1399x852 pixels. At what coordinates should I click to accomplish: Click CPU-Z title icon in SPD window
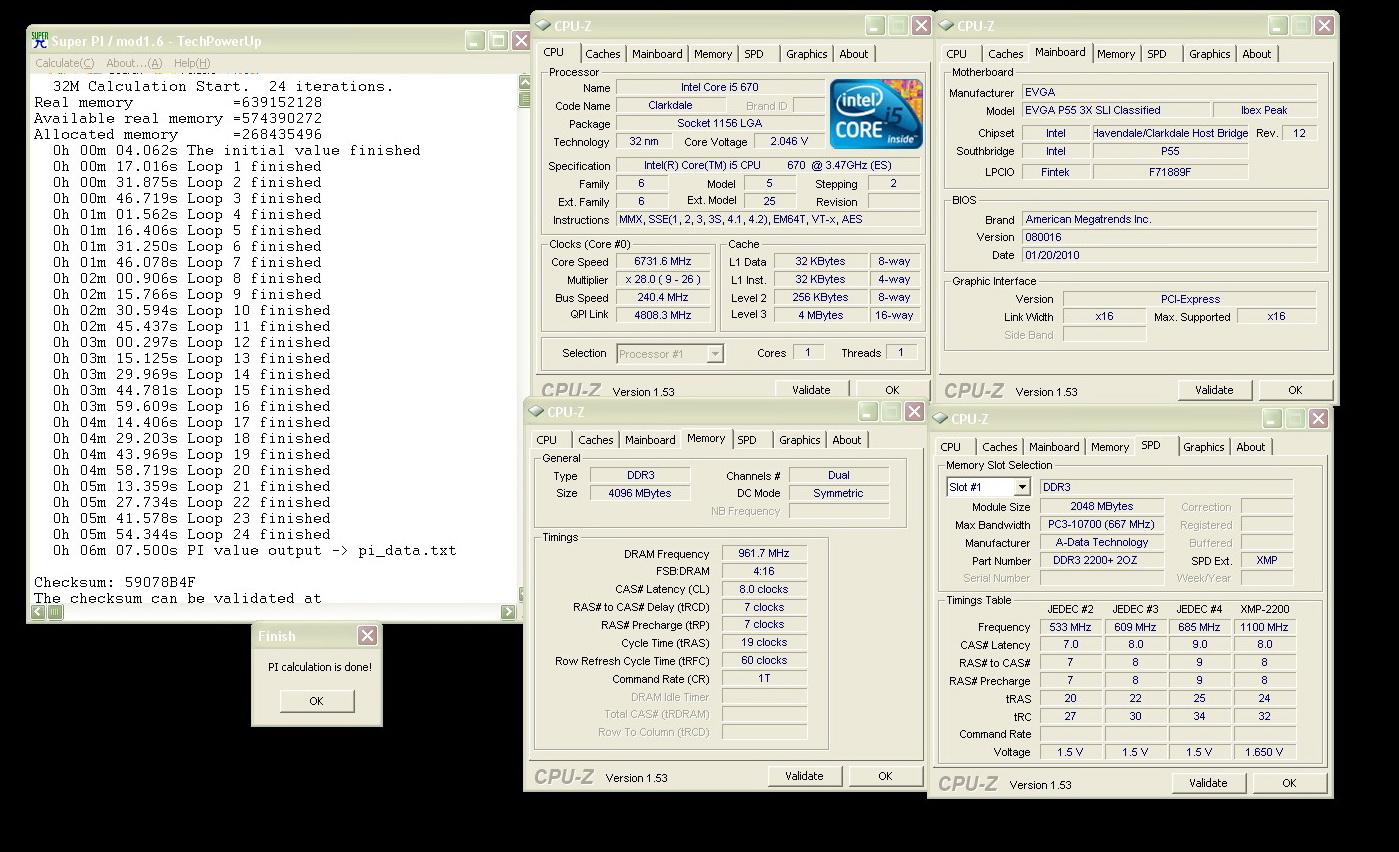pos(942,419)
